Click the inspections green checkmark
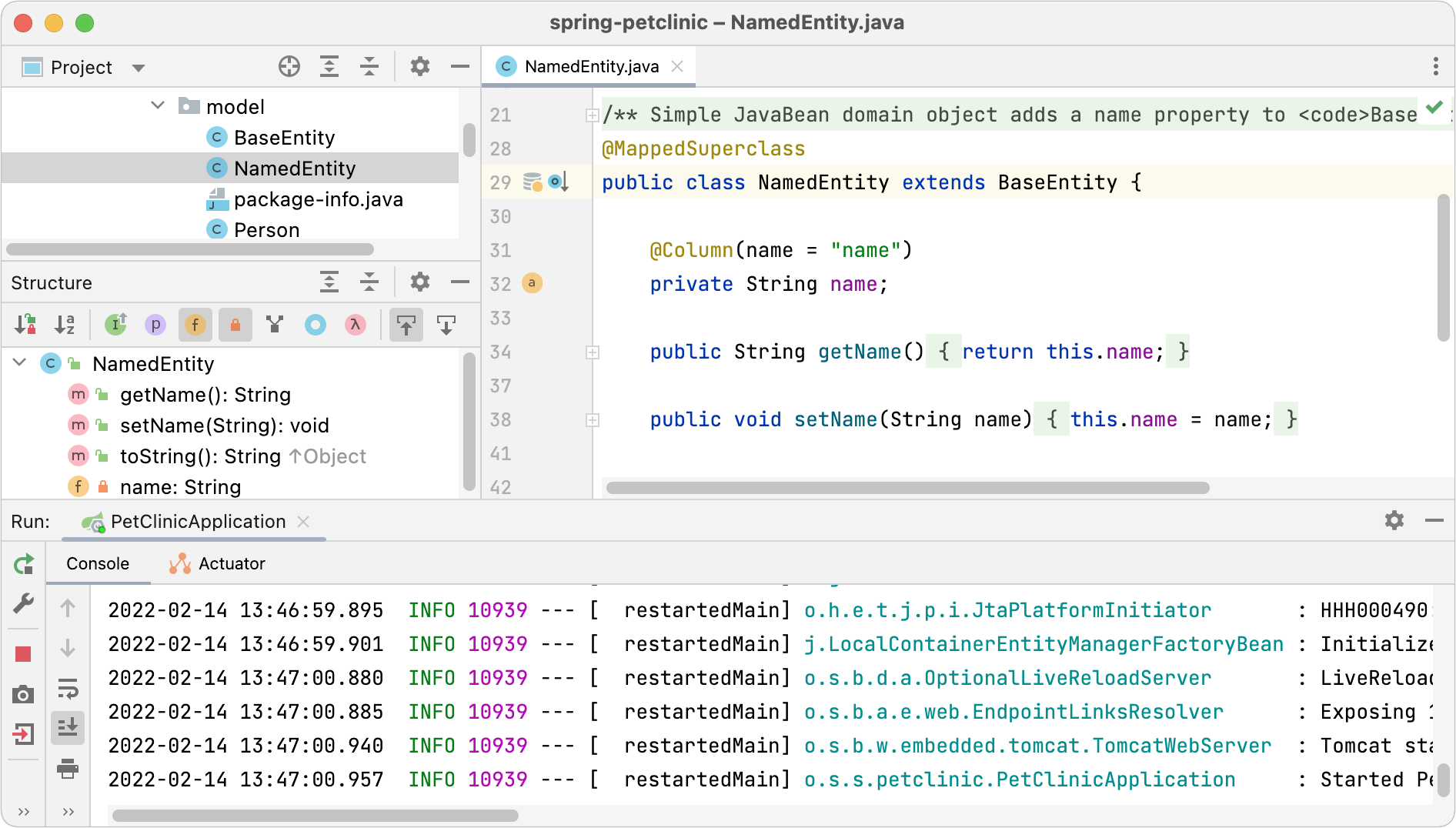Screen dimensions: 1456x828 [1434, 107]
